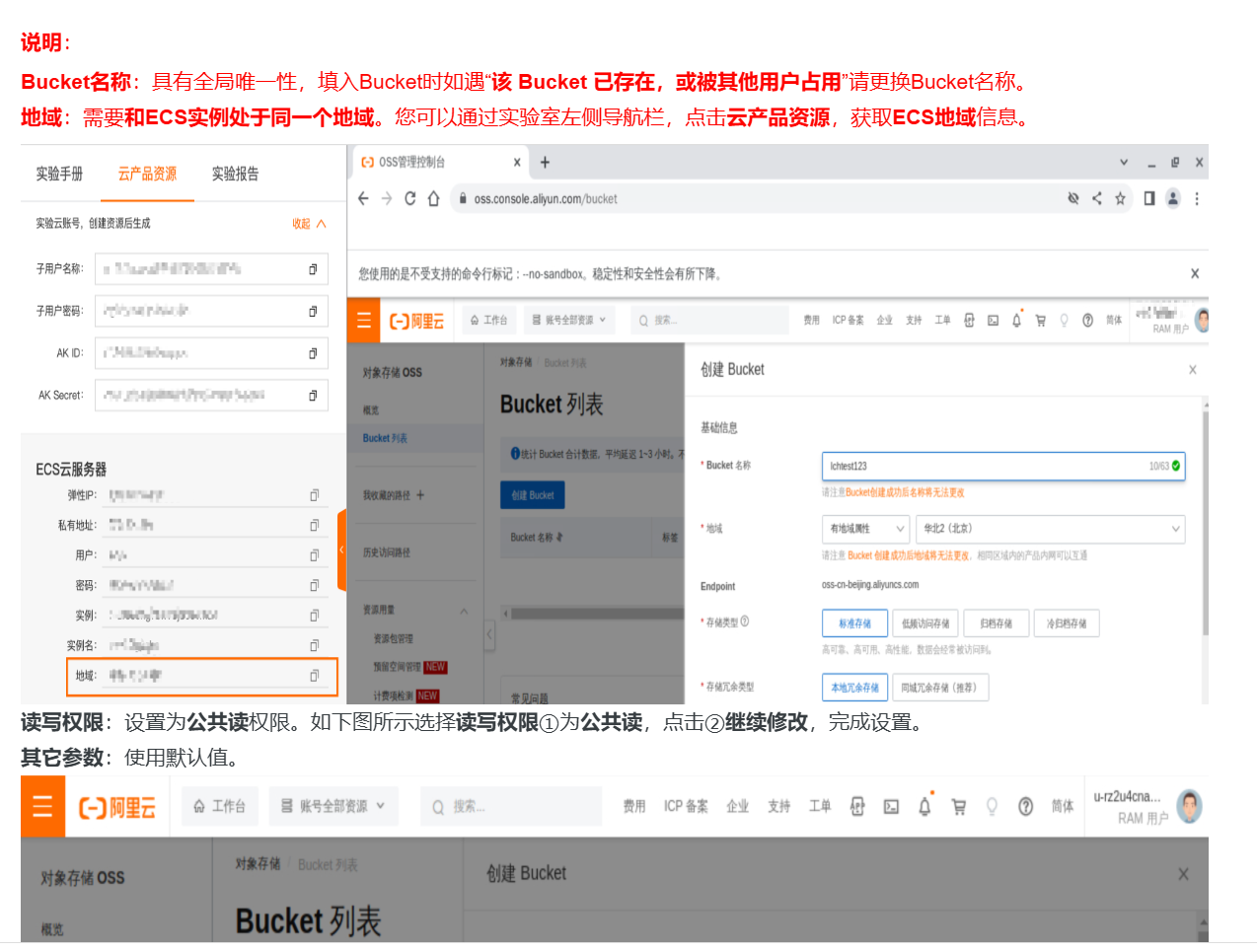The height and width of the screenshot is (952, 1257).
Task: Switch to the 云产品资源 tab
Action: tap(147, 174)
